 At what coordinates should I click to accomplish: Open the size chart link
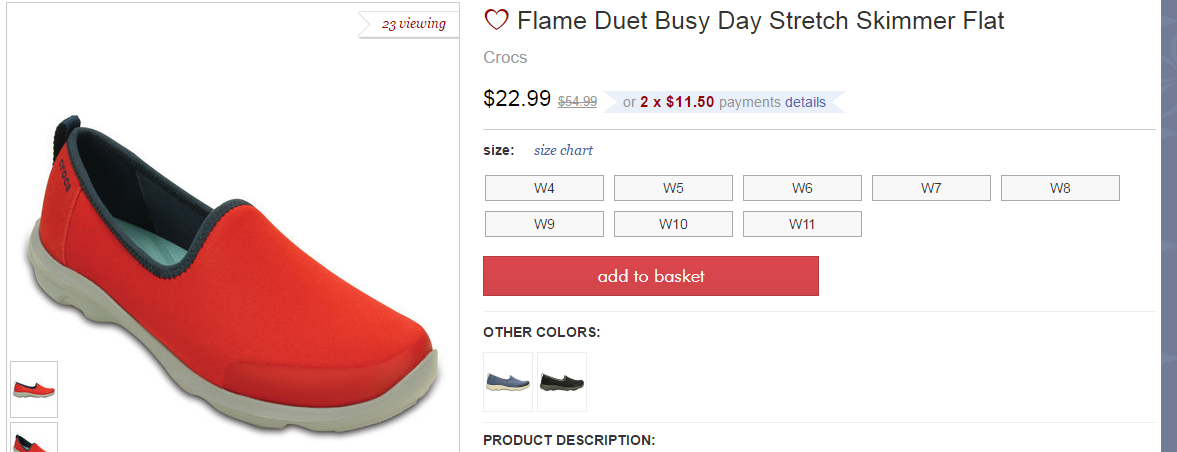tap(563, 151)
